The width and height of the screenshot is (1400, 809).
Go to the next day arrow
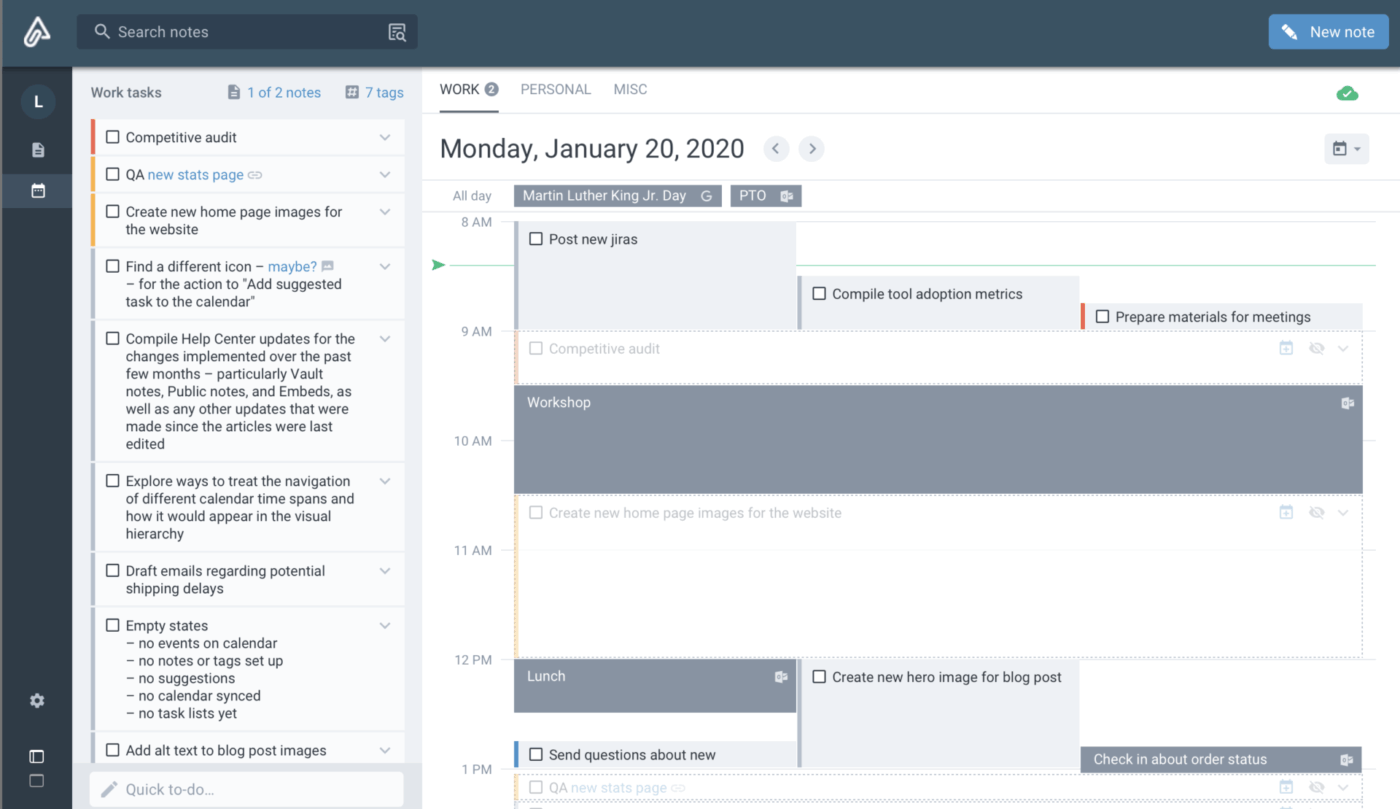click(x=812, y=149)
